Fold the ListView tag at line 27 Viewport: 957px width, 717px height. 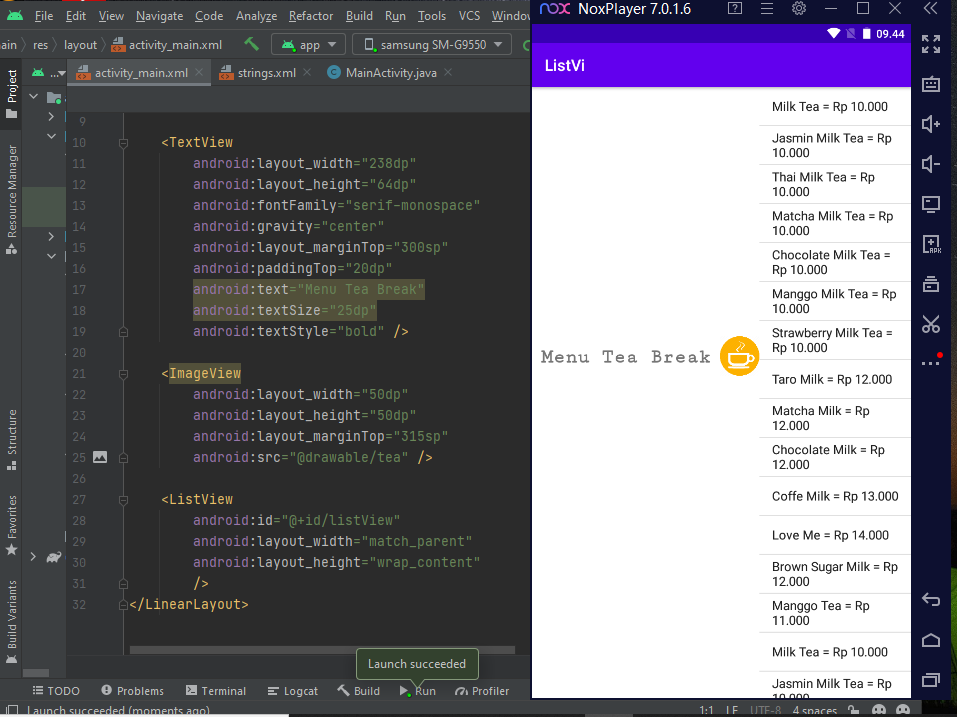coord(123,500)
